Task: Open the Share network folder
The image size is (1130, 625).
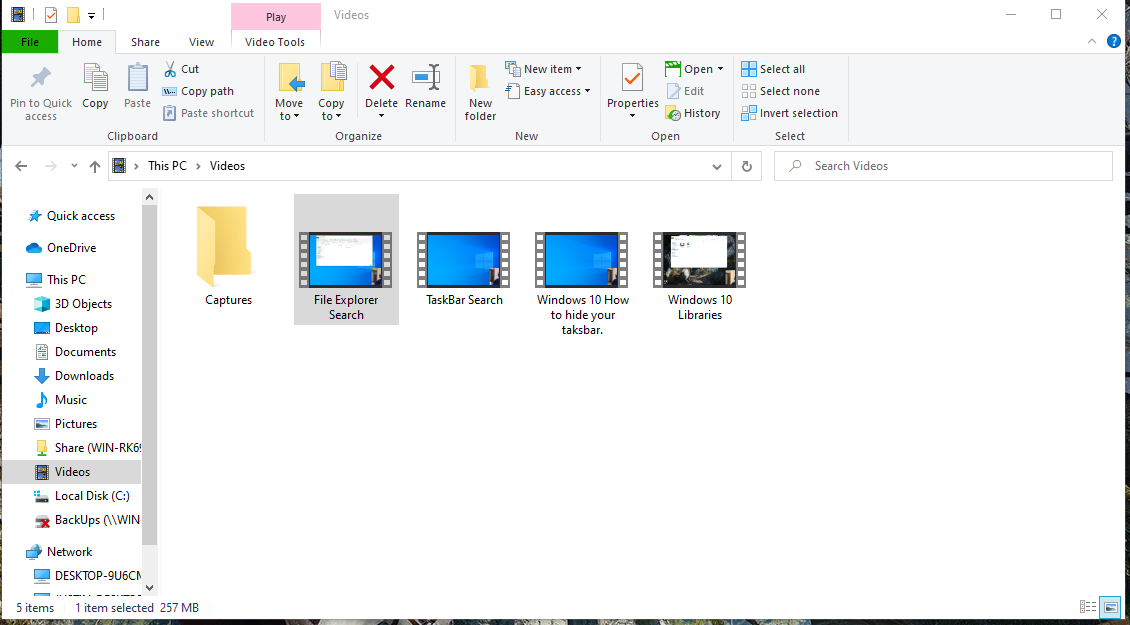Action: pos(87,448)
